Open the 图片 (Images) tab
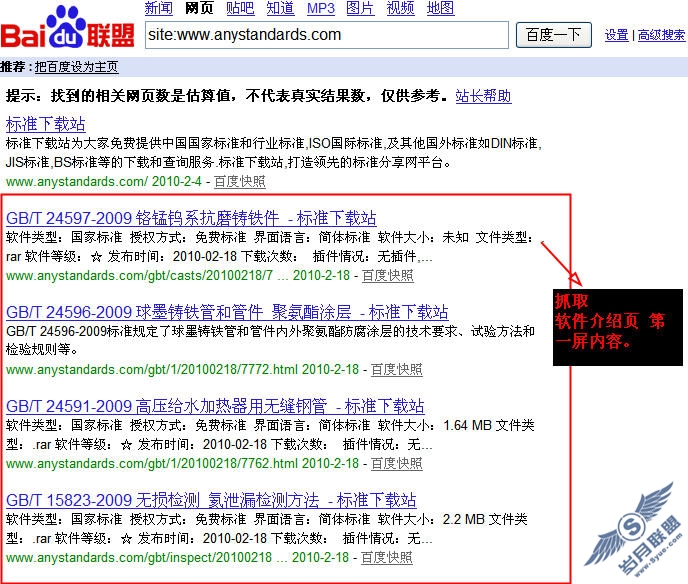Screen dimensions: 688x584 (360, 8)
